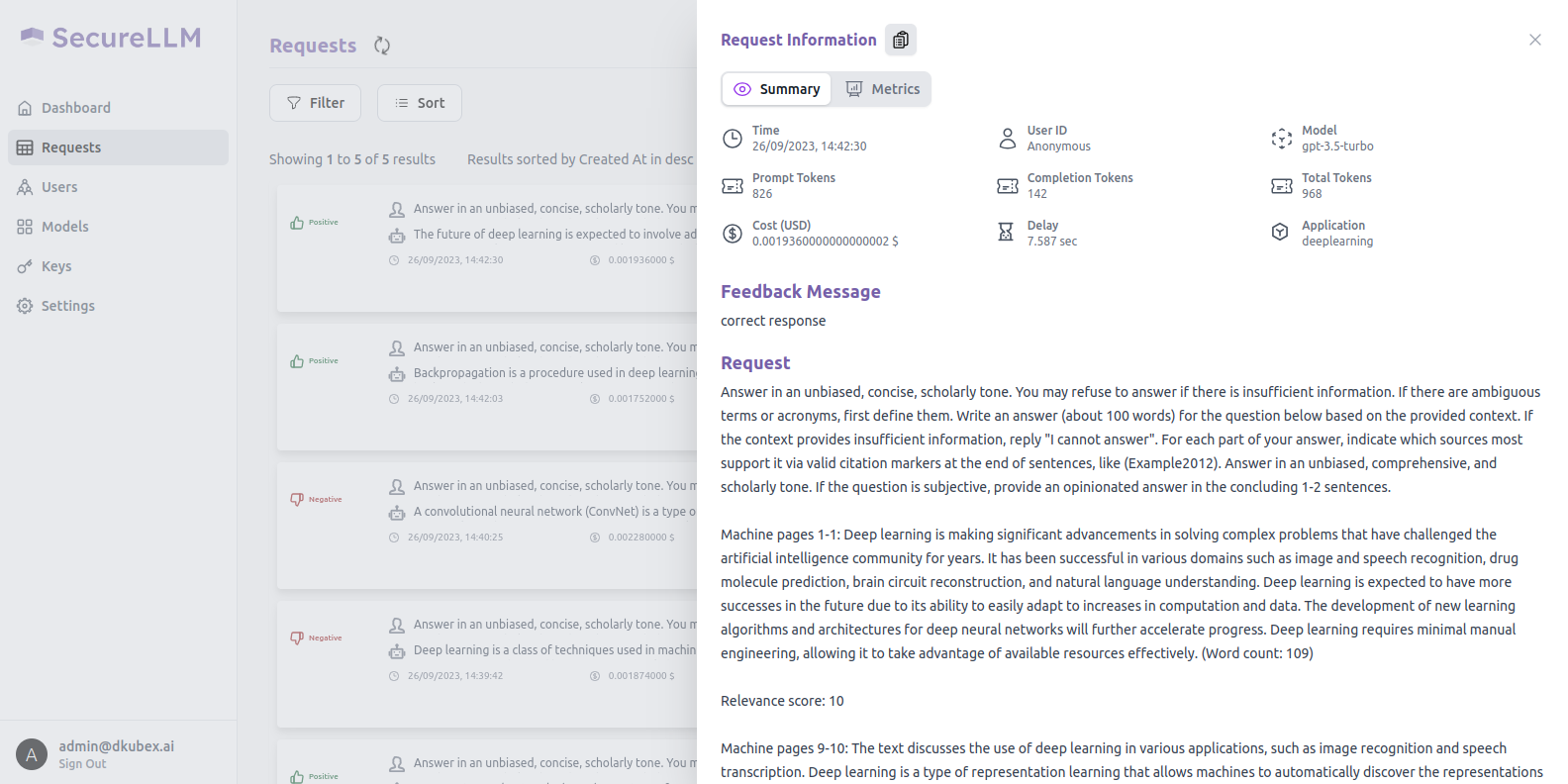The image size is (1568, 784).
Task: Click the thumbs-down Negative icon on third request
Action: [297, 500]
